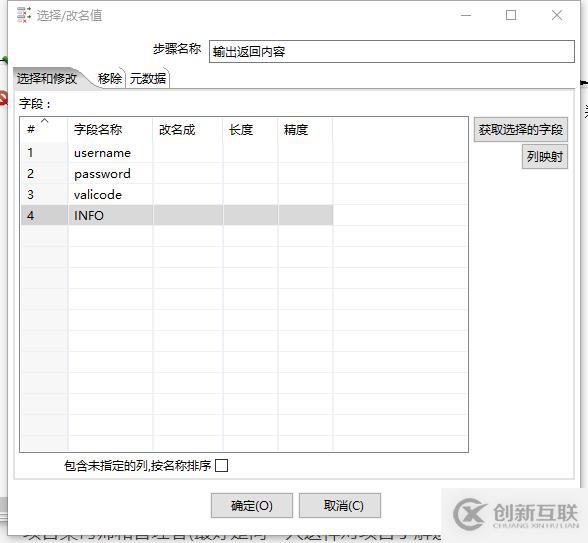Screen dimensions: 588x543
Task: Open the 移除 tab
Action: [110, 78]
